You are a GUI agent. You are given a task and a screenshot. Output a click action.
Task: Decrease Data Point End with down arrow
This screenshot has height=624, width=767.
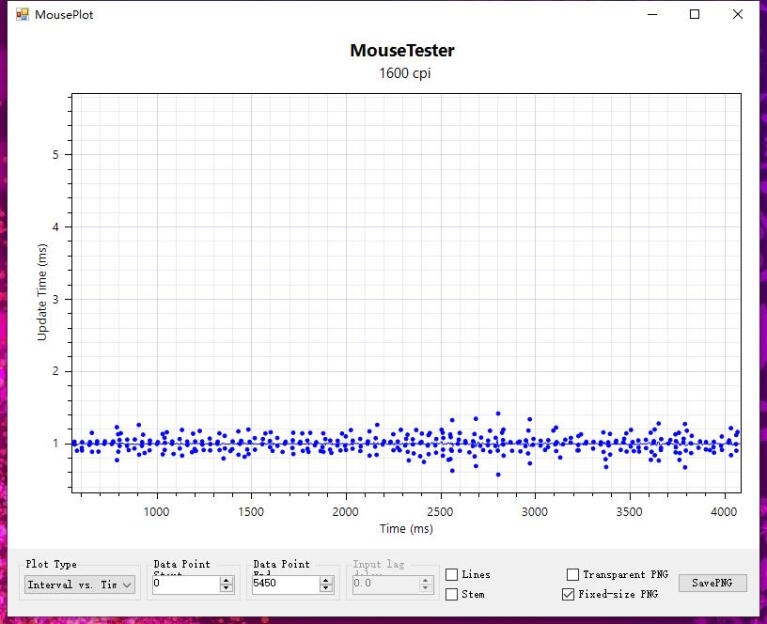point(326,588)
